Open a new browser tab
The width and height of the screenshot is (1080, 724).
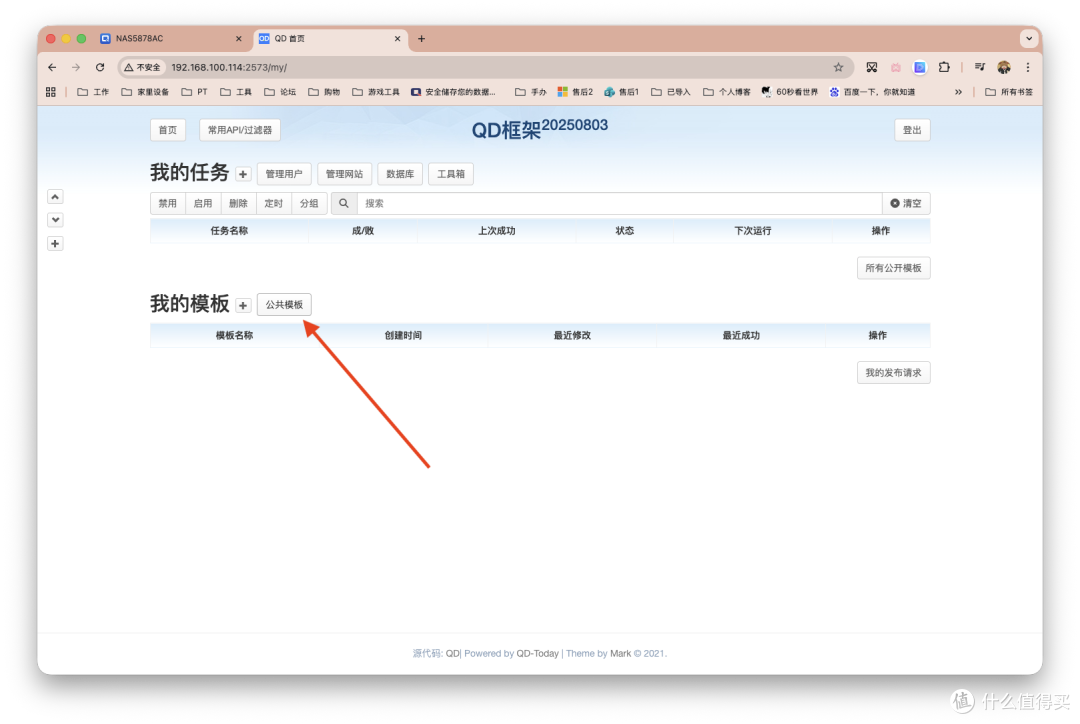coord(422,39)
